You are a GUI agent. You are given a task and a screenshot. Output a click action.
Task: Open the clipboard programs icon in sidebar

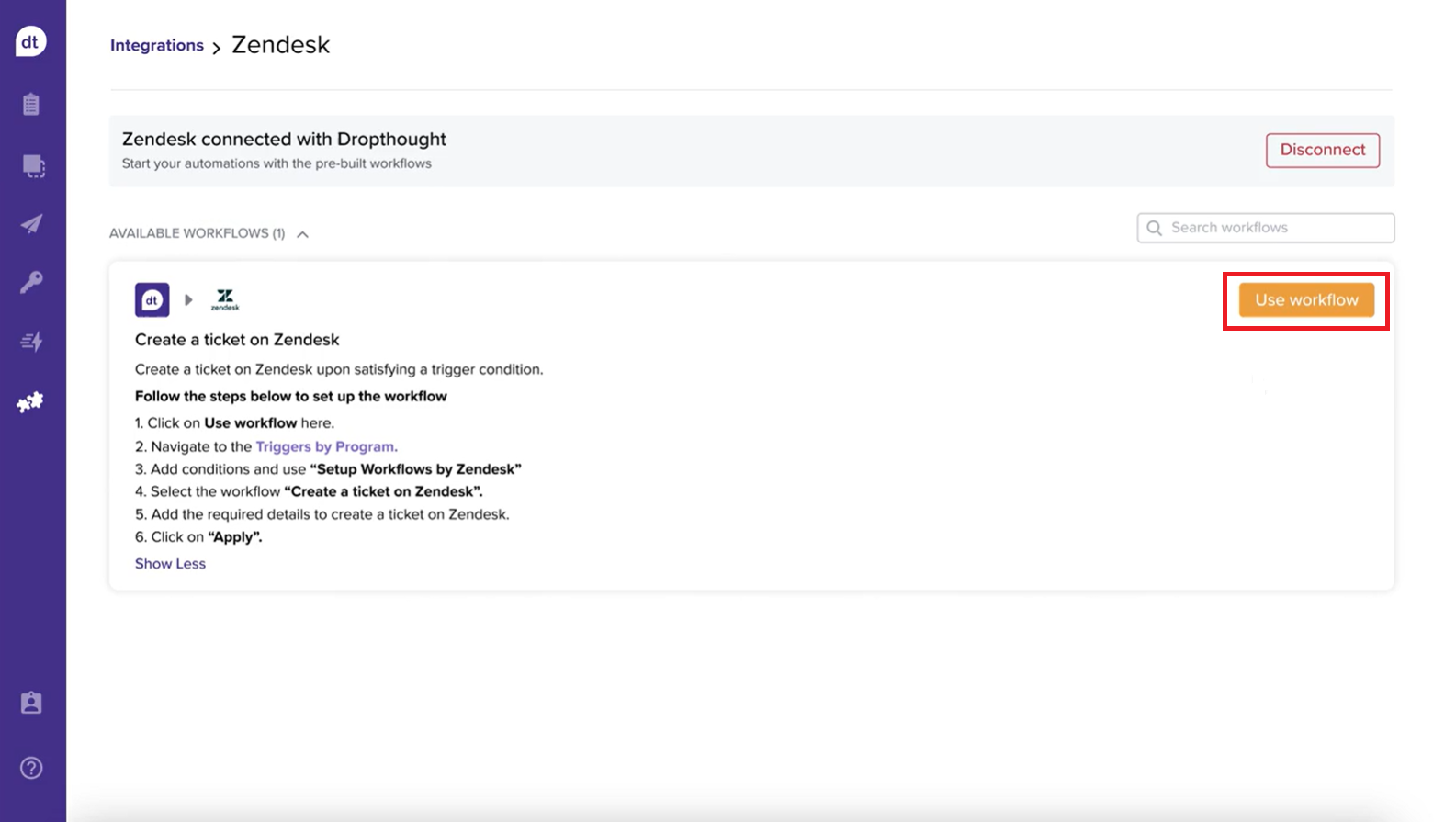pos(31,104)
